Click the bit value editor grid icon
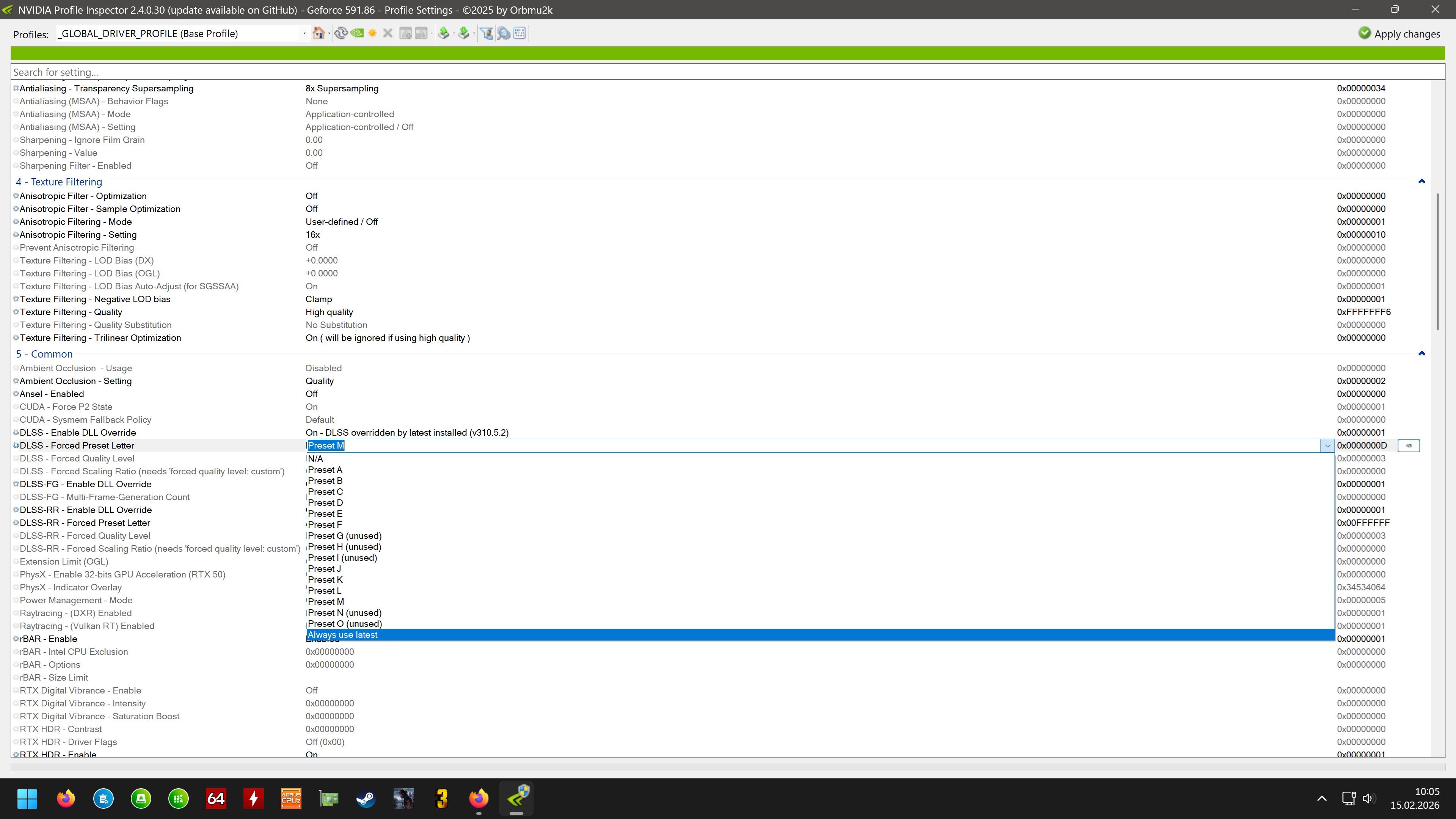This screenshot has width=1456, height=819. click(x=519, y=33)
